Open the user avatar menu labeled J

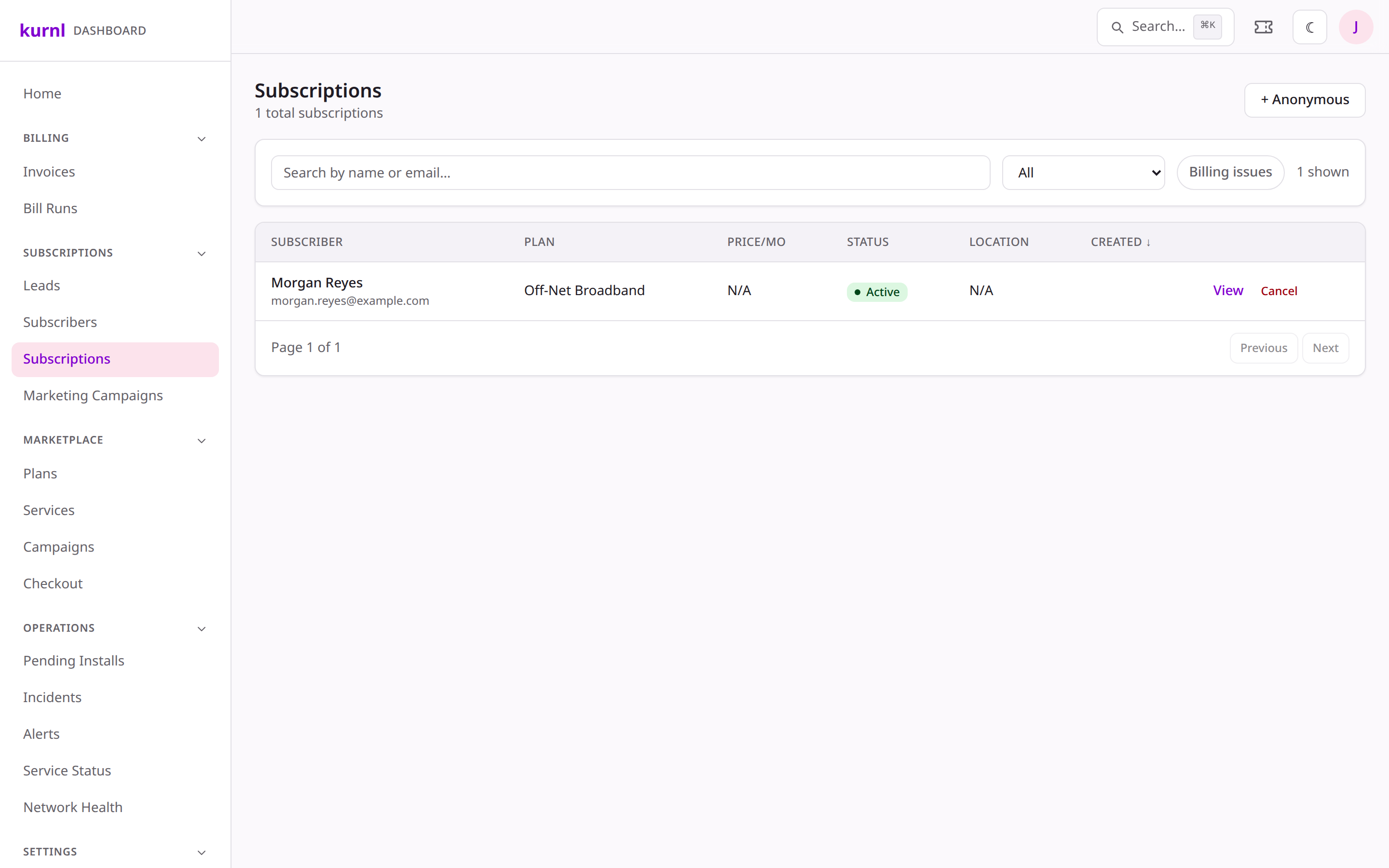coord(1356,27)
